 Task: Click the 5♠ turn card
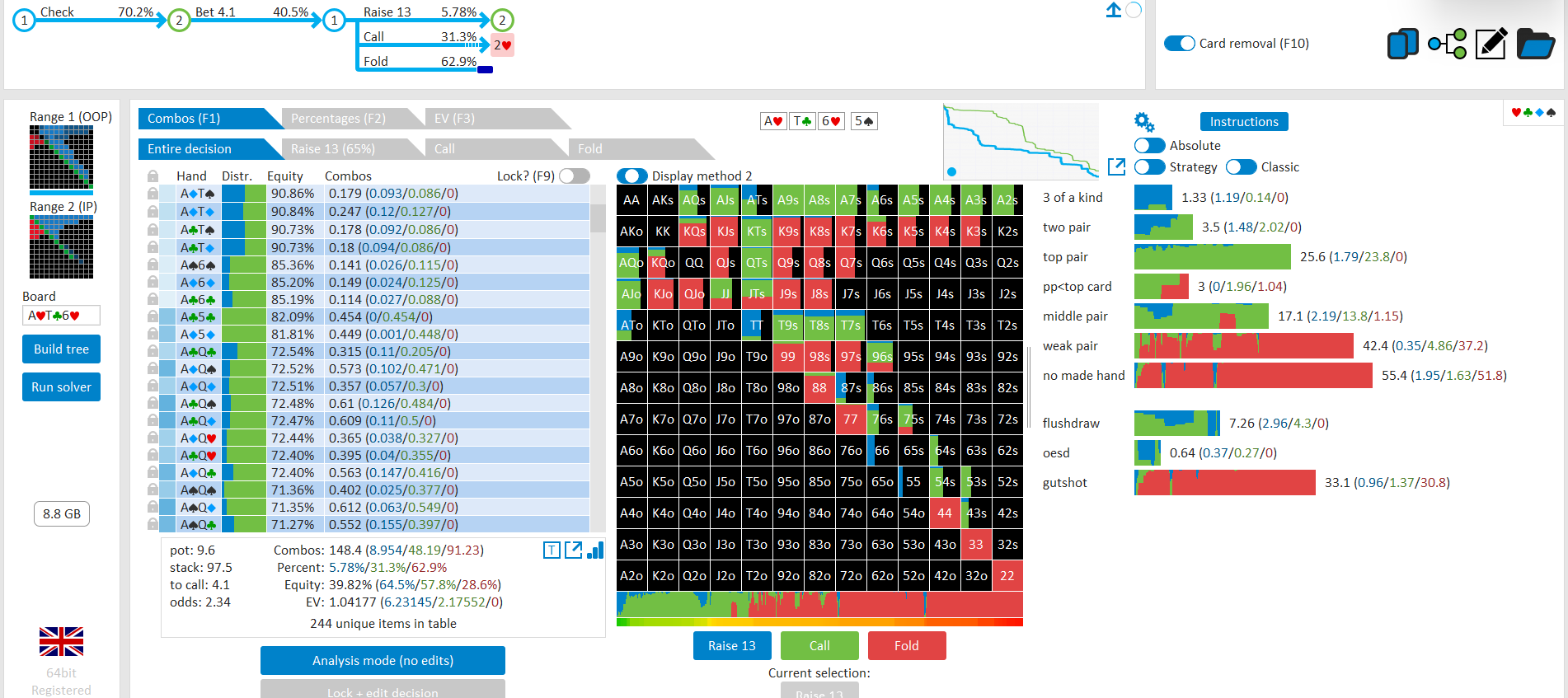(x=864, y=121)
